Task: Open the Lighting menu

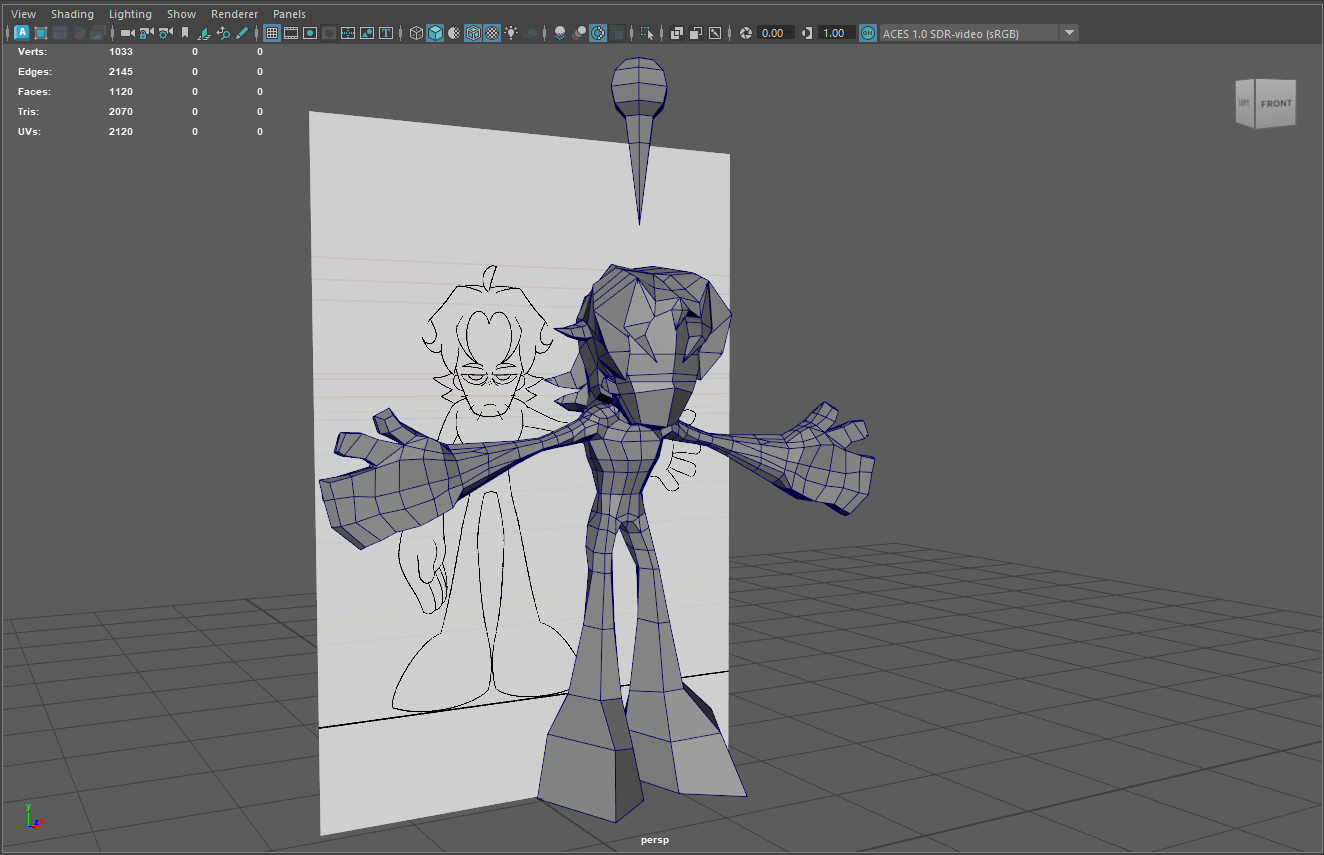Action: coord(130,14)
